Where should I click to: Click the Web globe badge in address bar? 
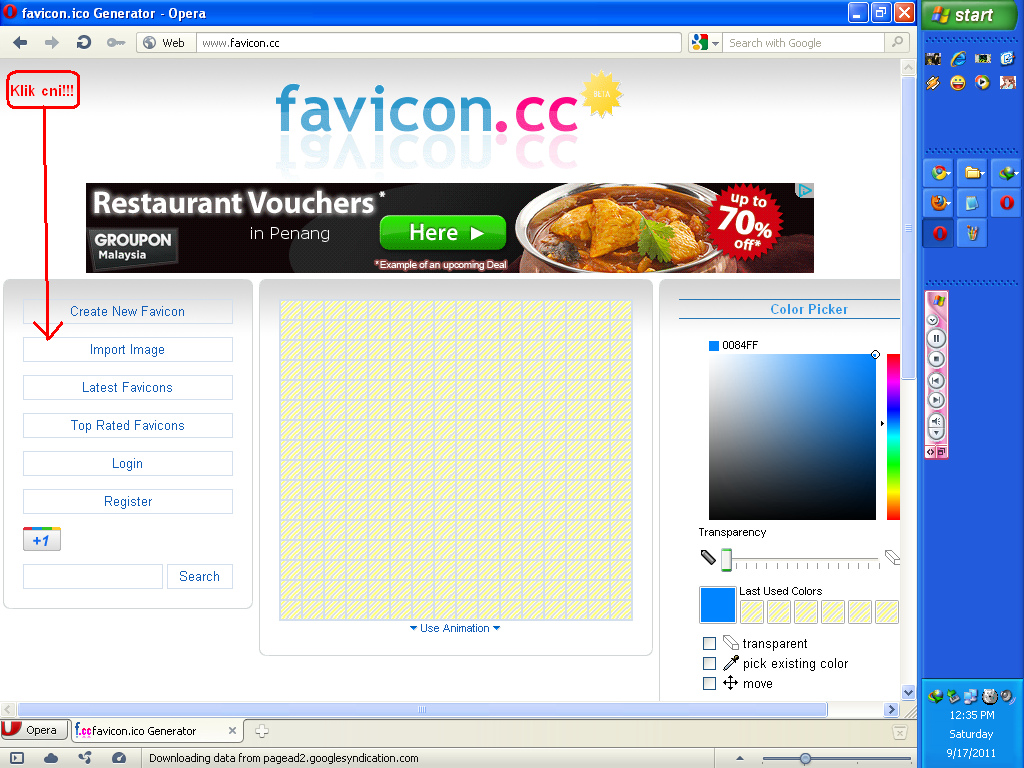[166, 43]
